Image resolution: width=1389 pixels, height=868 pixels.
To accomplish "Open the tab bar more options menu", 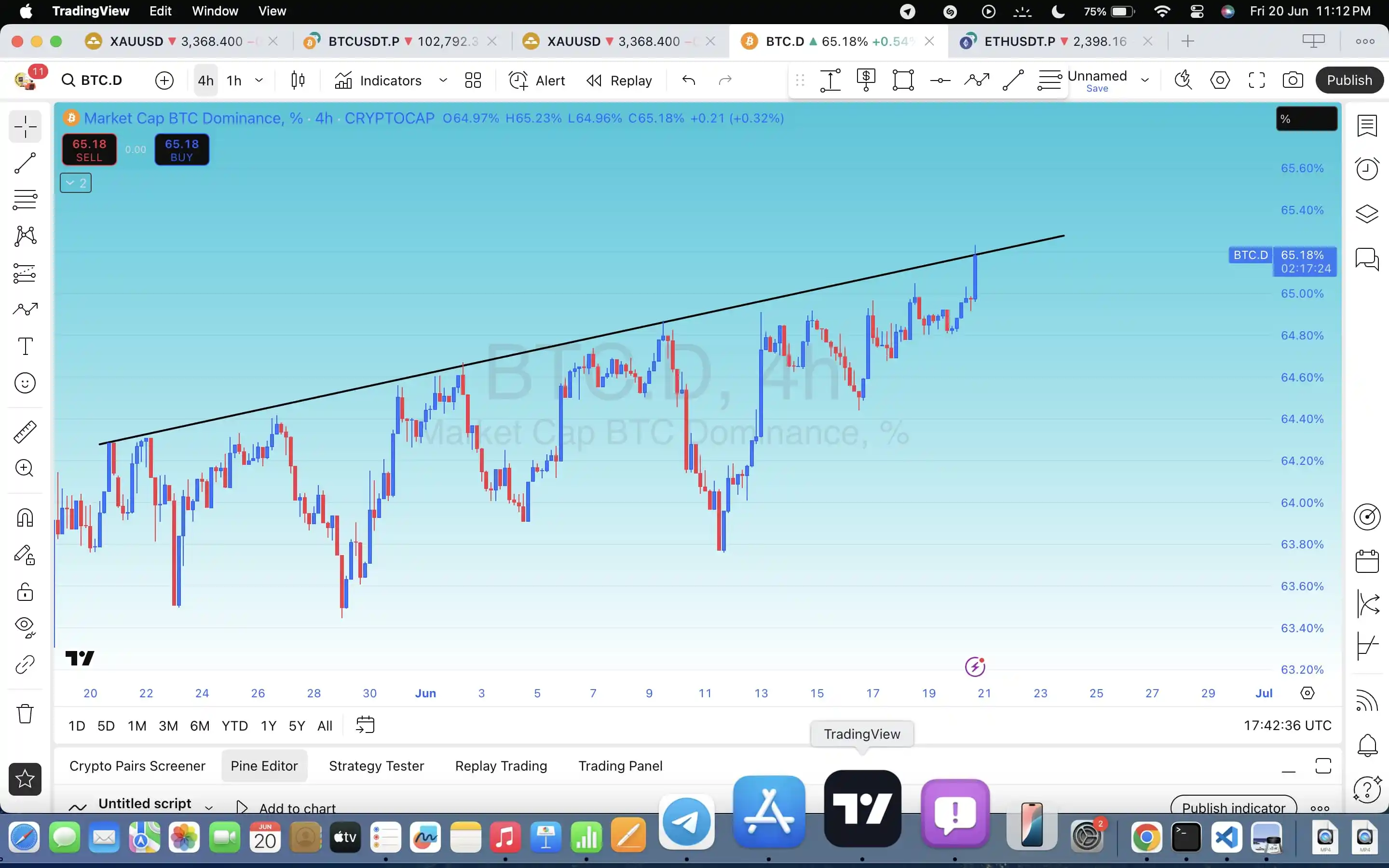I will [x=1365, y=41].
